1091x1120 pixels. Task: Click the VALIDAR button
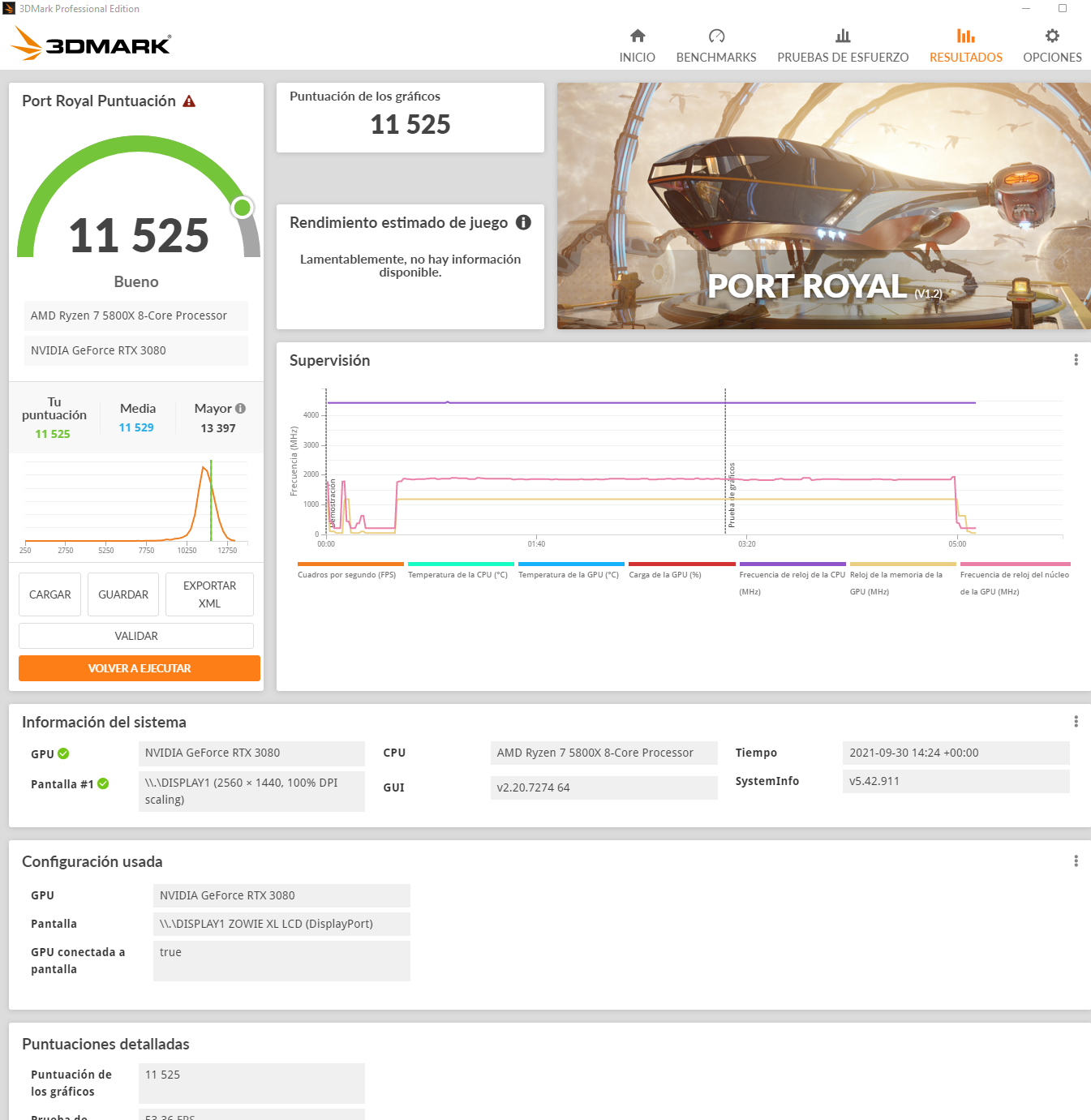click(136, 636)
